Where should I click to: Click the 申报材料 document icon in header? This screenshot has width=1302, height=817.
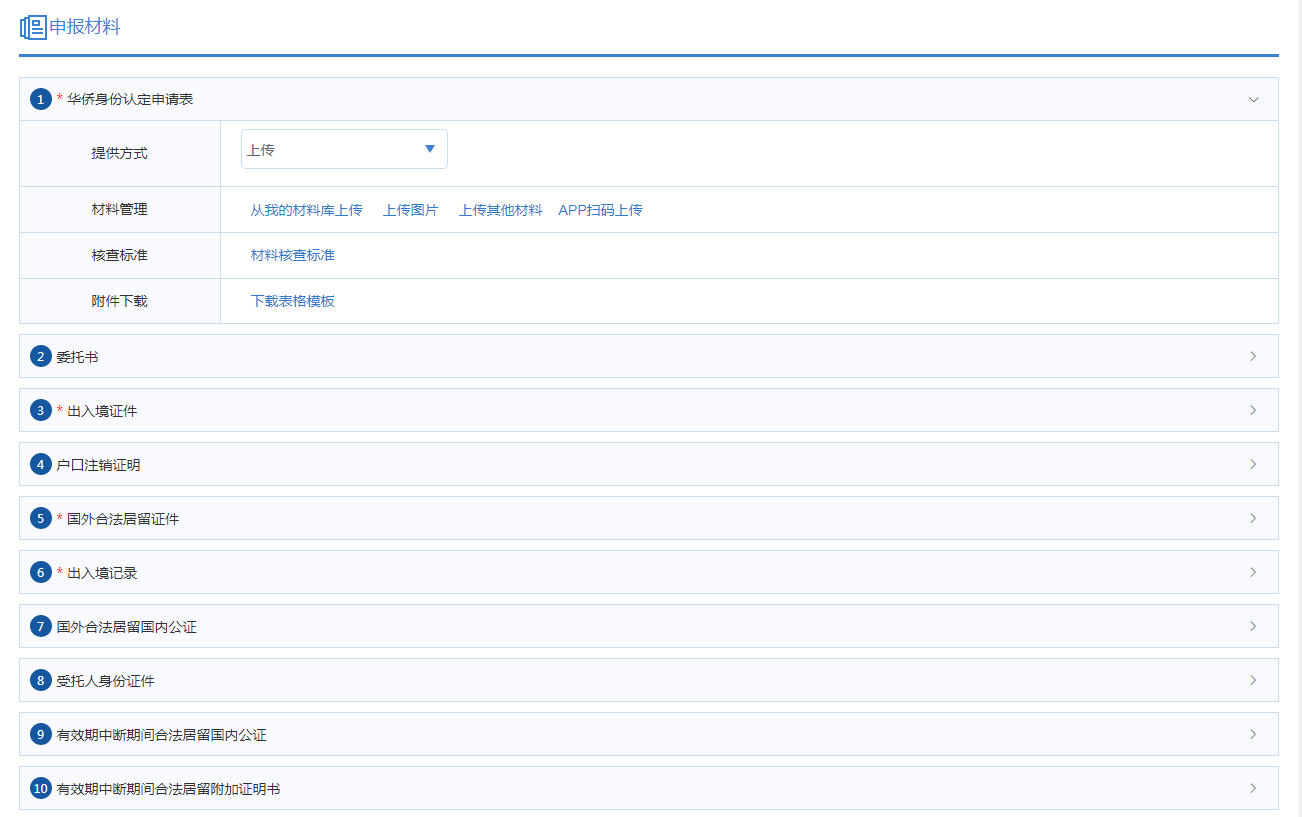[33, 27]
